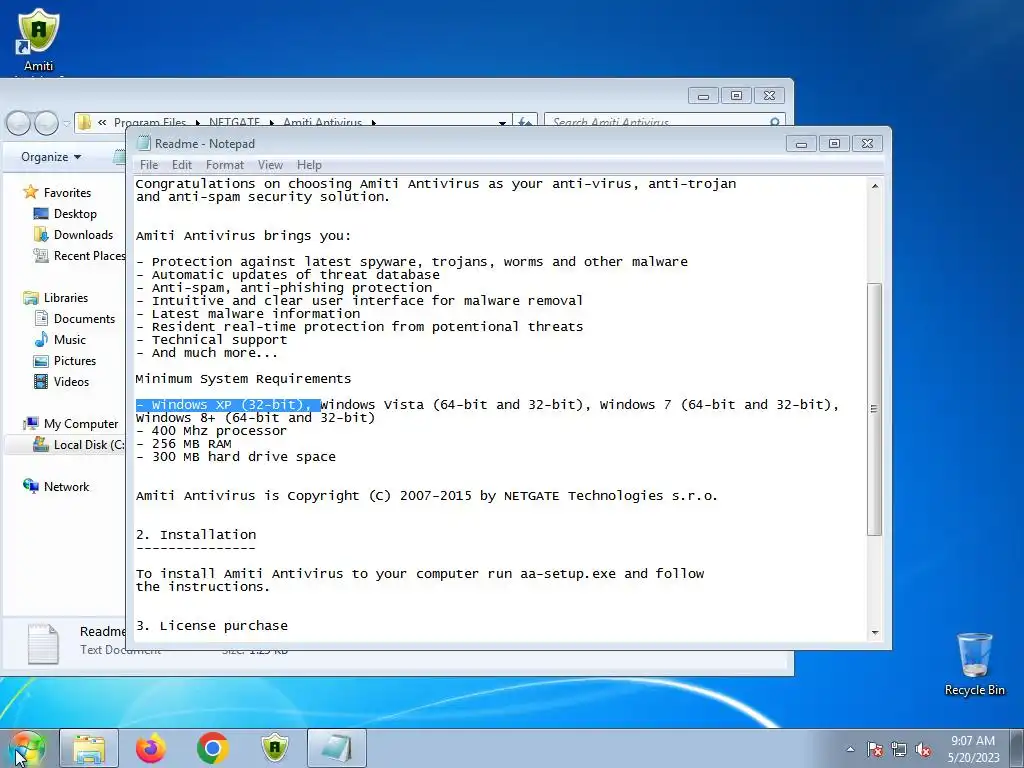Viewport: 1024px width, 768px height.
Task: Show hidden system tray icons
Action: click(x=850, y=749)
